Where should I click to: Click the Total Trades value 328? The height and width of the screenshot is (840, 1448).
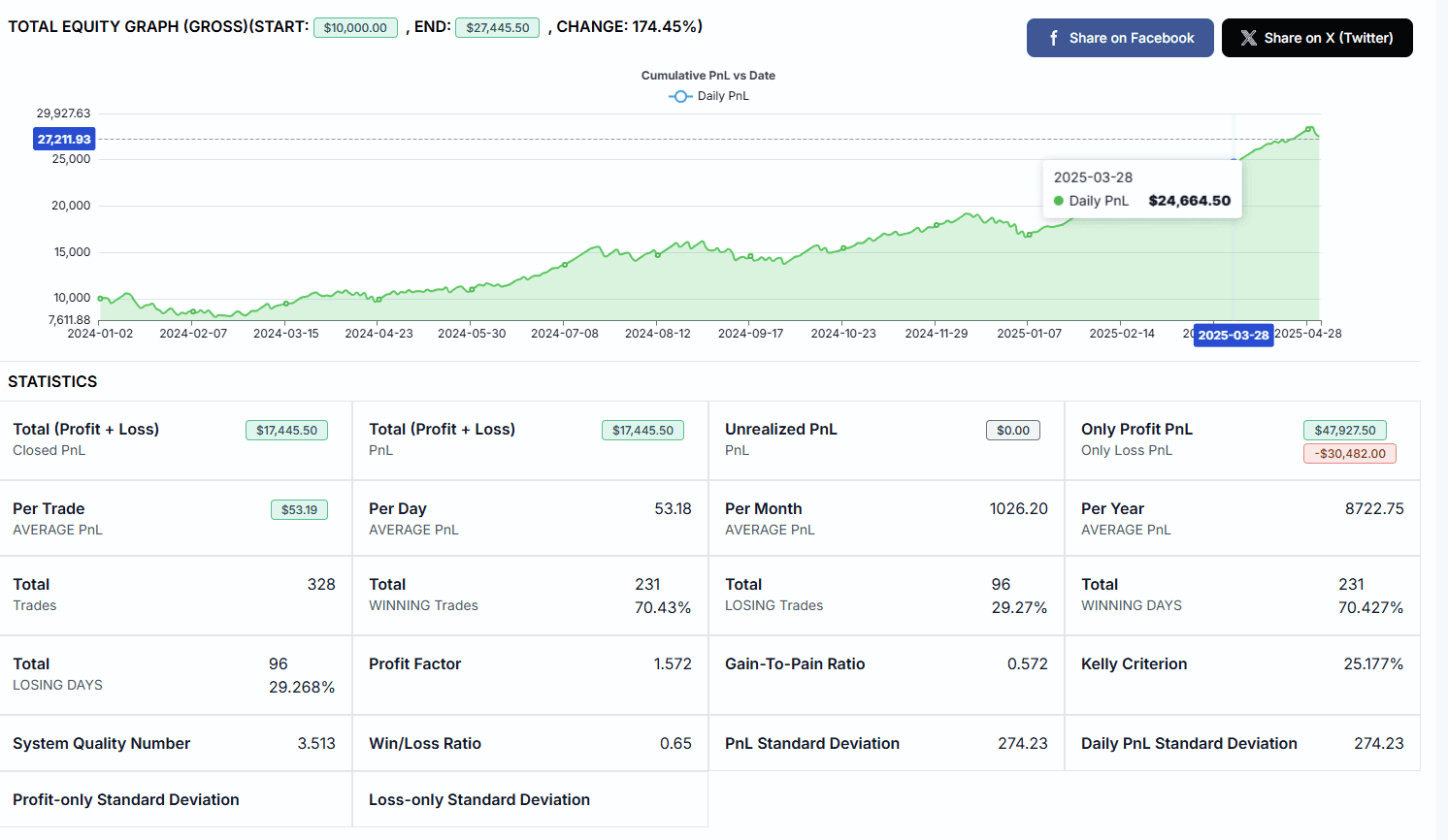pyautogui.click(x=321, y=585)
